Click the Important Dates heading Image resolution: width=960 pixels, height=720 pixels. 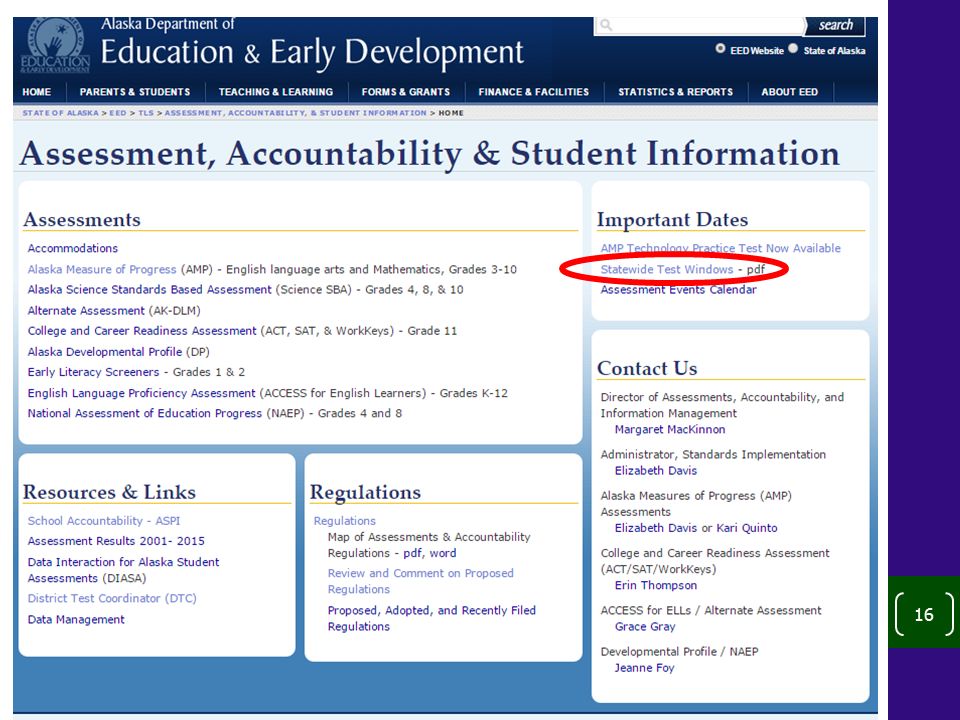672,219
